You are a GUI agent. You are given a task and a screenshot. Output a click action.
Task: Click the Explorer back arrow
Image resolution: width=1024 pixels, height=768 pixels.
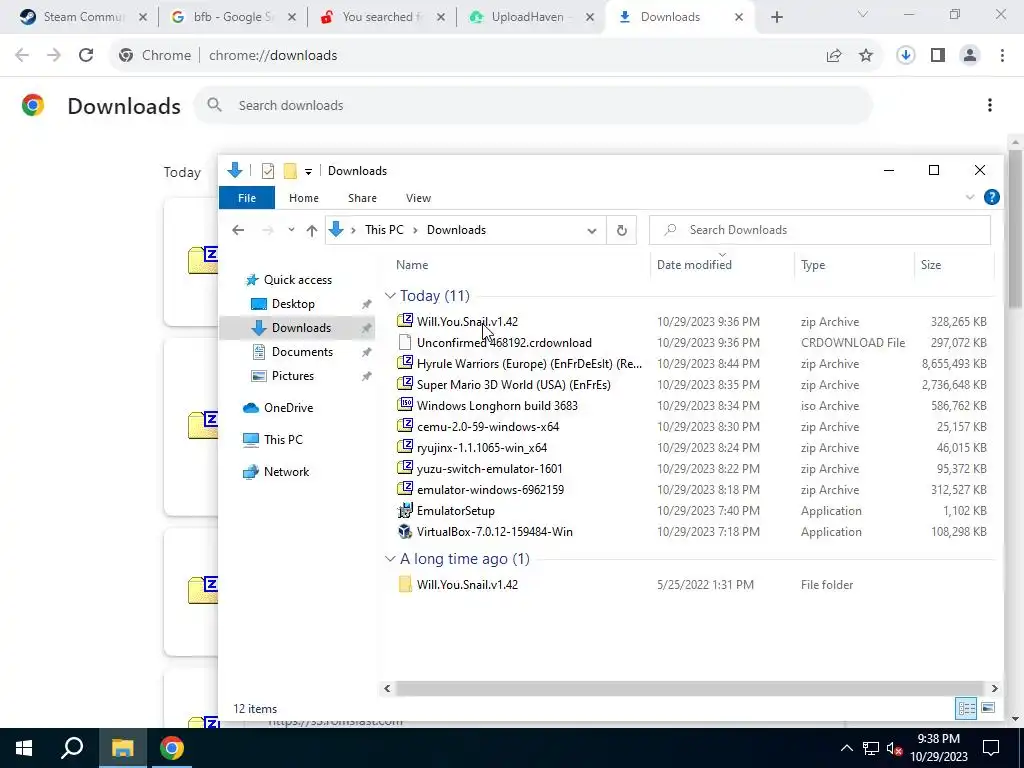tap(238, 230)
